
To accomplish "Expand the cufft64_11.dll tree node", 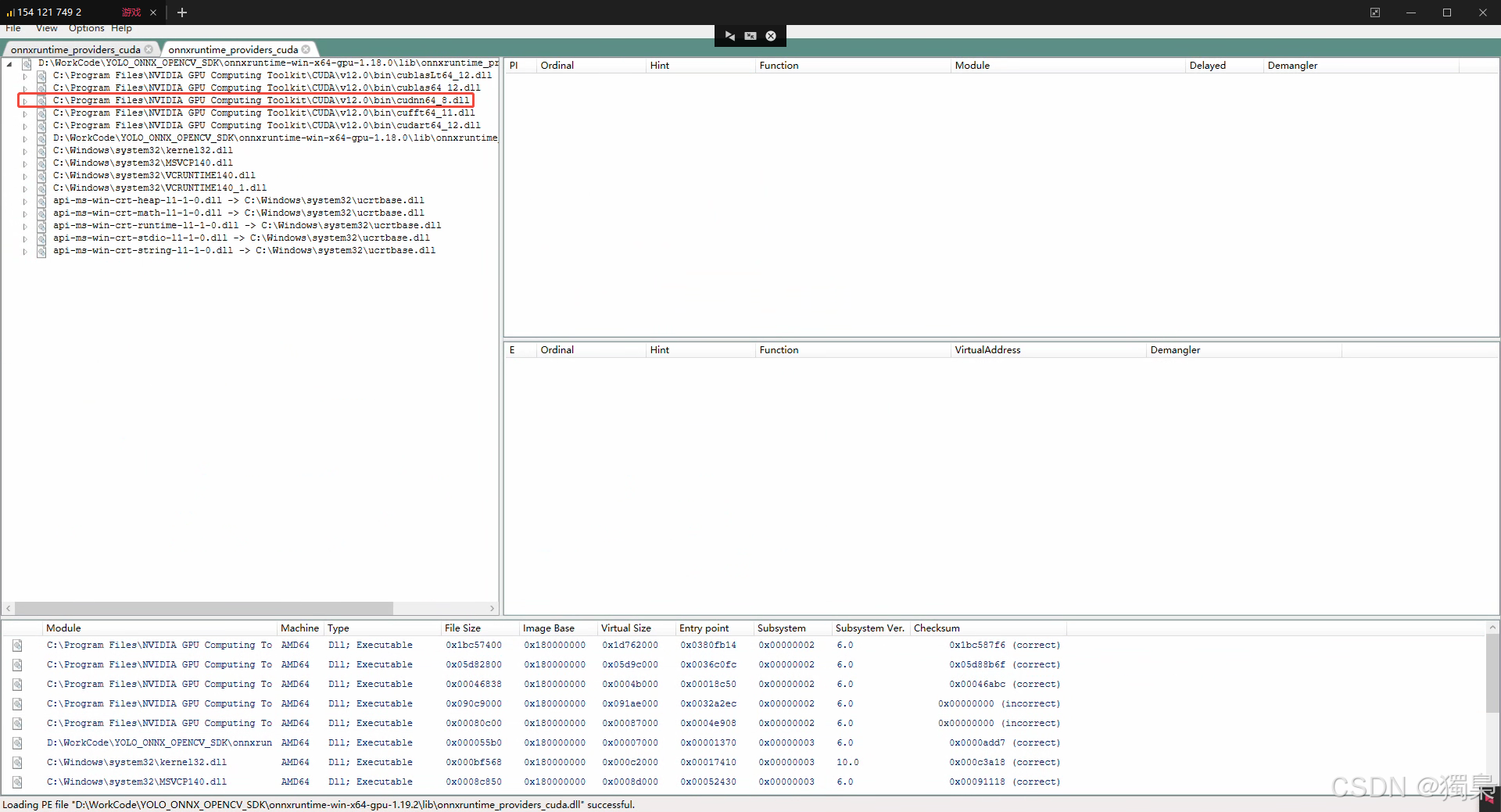I will tap(25, 113).
